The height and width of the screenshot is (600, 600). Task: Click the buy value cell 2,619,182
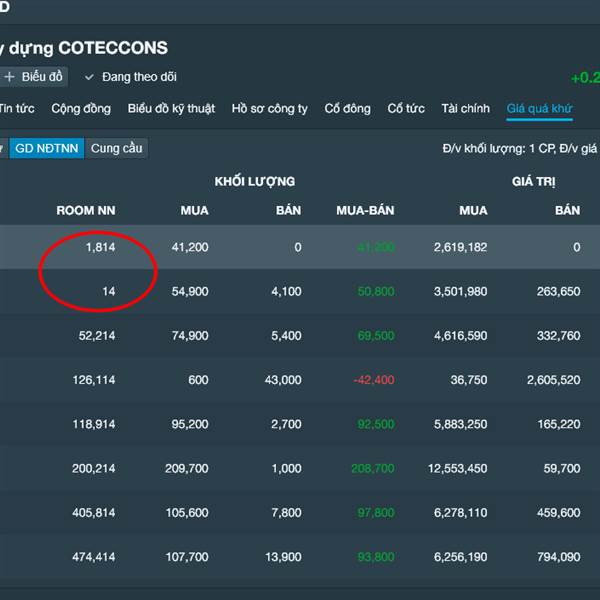[x=461, y=247]
